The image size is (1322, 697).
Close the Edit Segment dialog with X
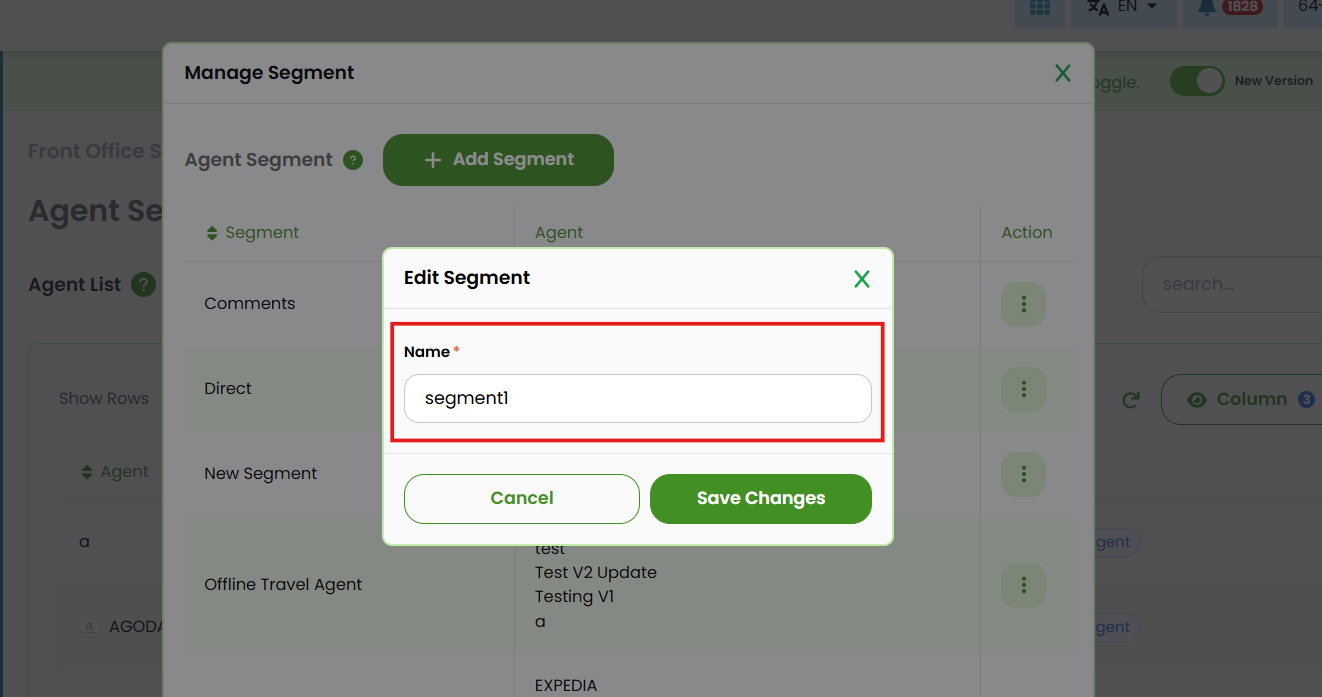coord(862,279)
